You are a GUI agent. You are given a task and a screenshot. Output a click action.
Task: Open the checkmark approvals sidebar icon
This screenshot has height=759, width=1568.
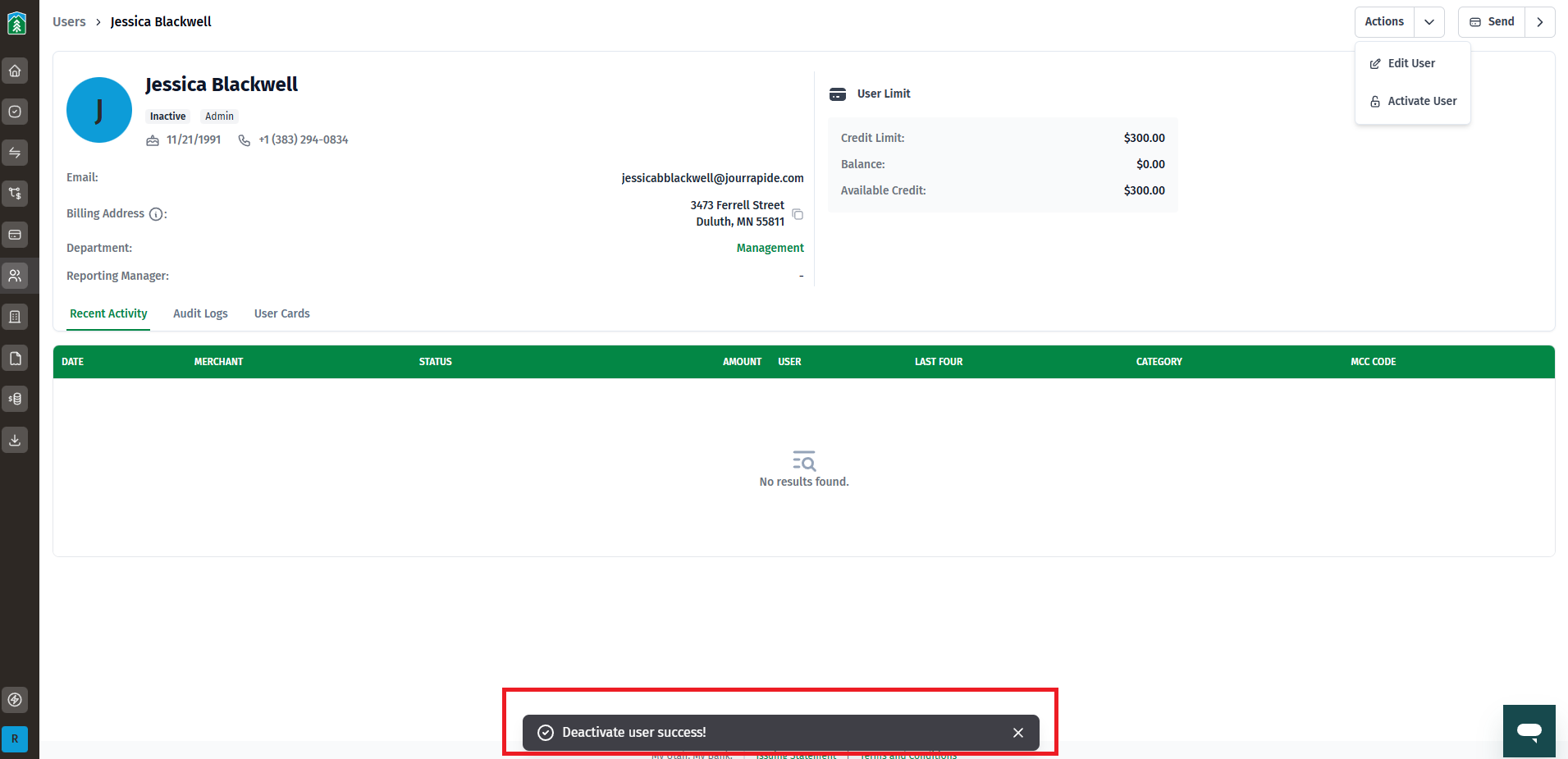[x=15, y=112]
